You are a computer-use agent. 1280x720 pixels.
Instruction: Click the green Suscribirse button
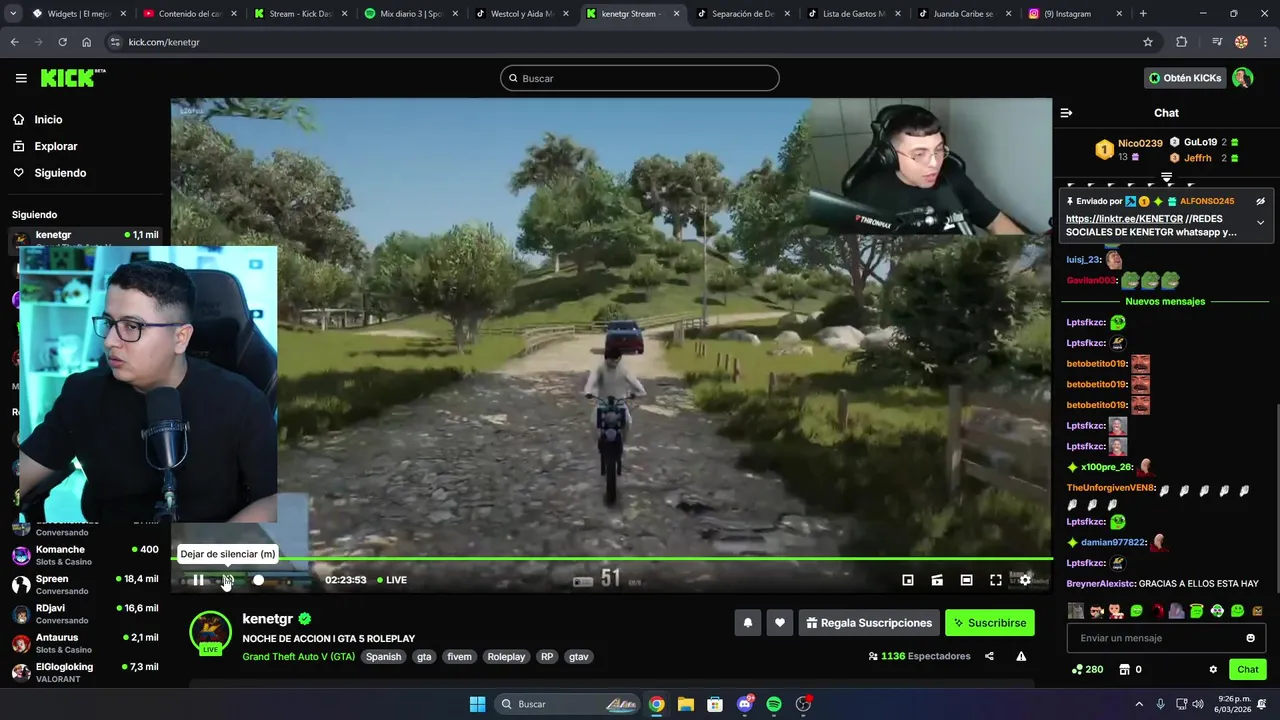pos(990,623)
